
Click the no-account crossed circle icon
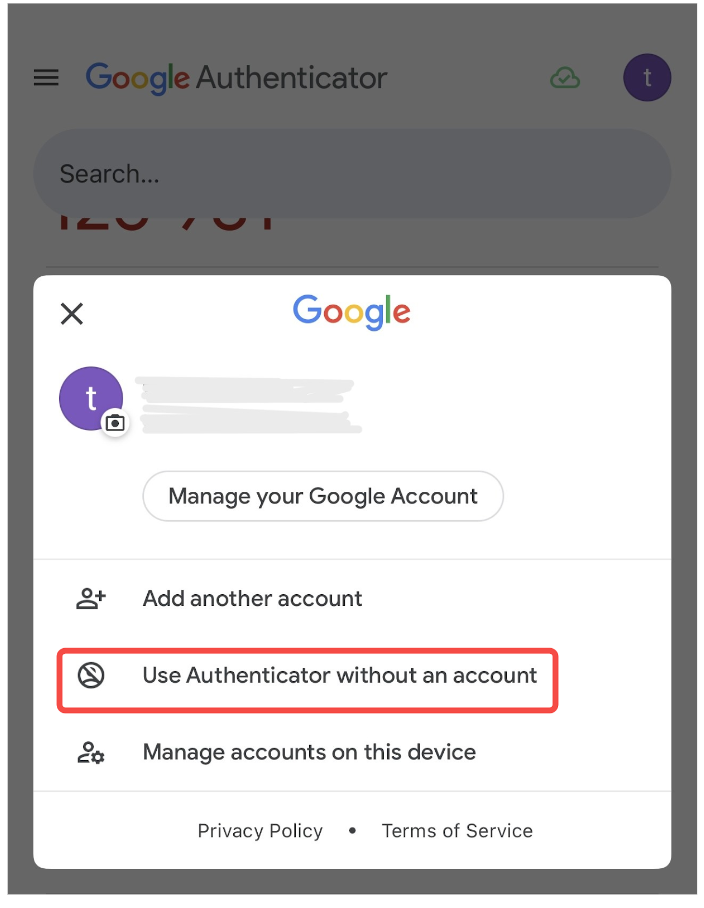pos(91,675)
